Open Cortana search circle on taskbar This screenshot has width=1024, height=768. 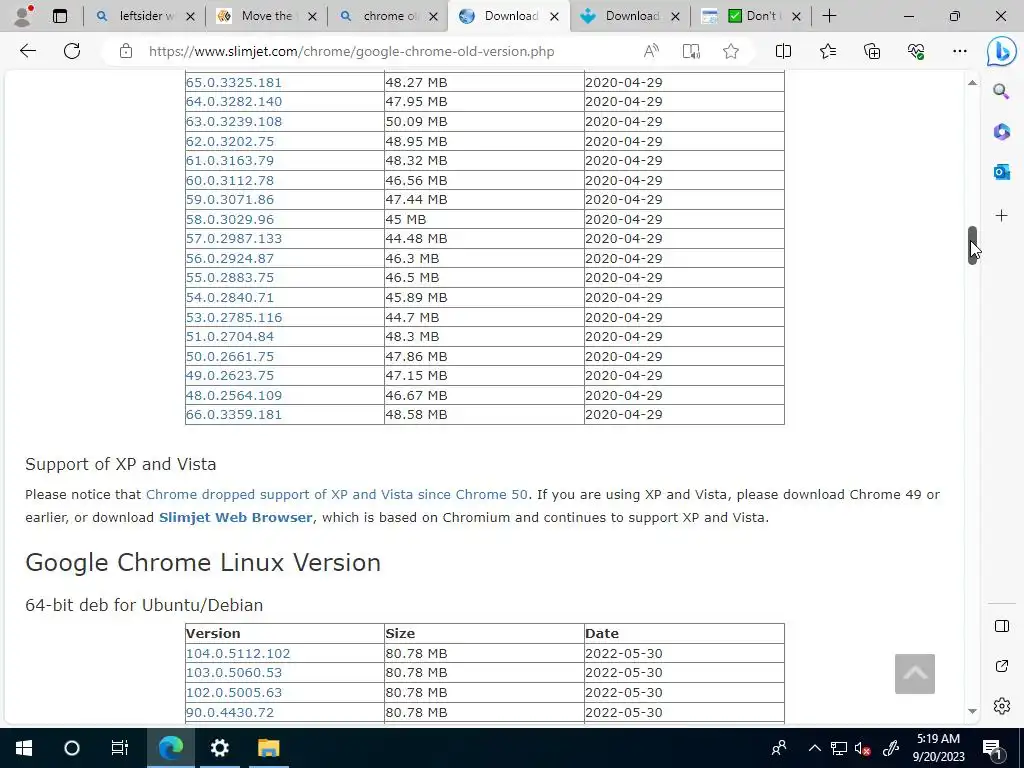[72, 748]
